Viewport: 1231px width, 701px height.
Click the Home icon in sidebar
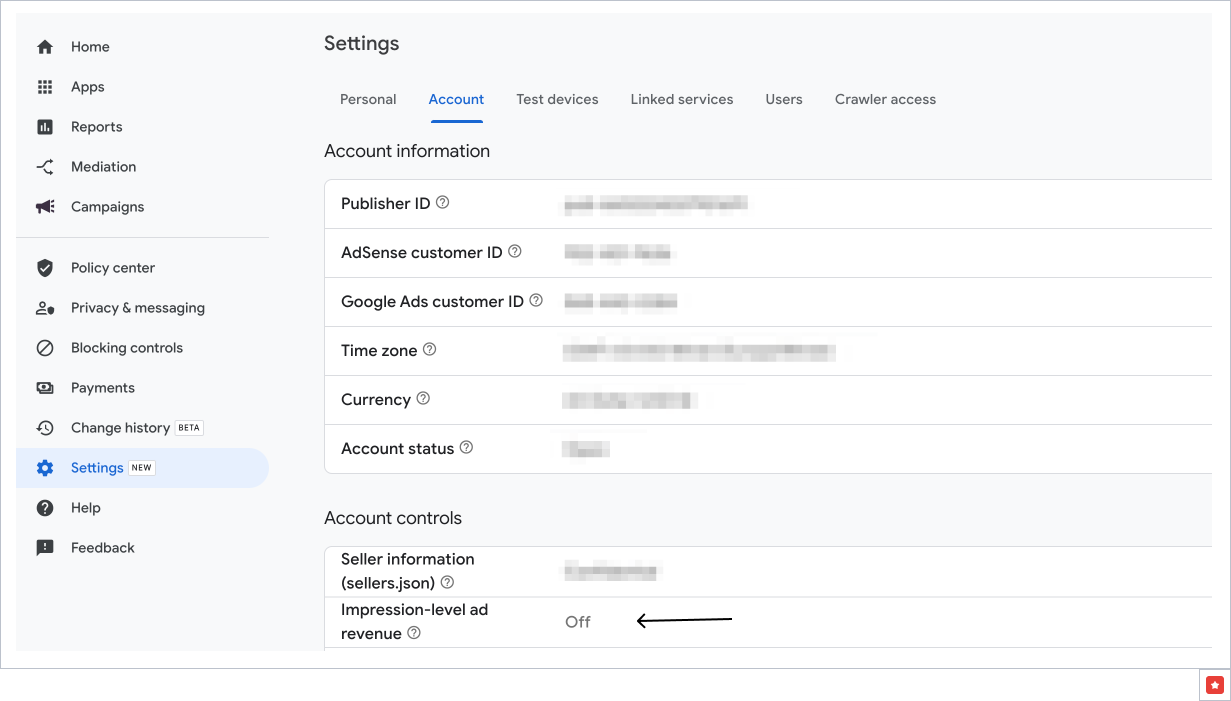45,47
